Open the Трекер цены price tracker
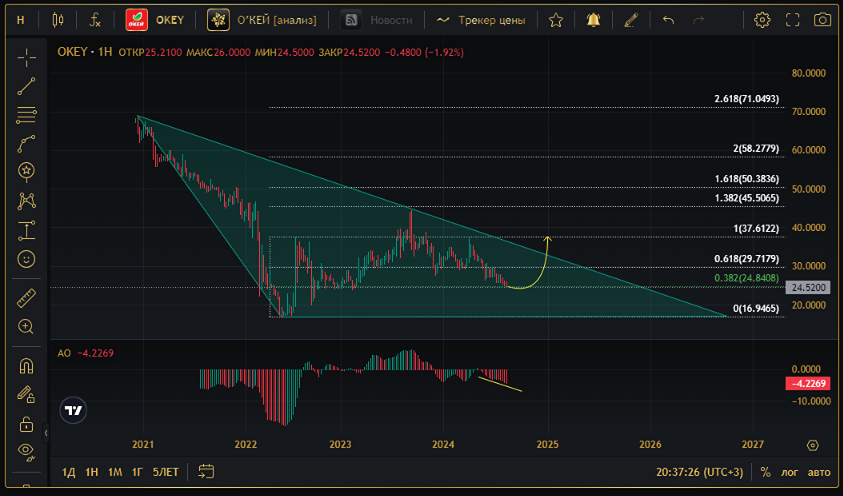The width and height of the screenshot is (843, 496). 481,20
